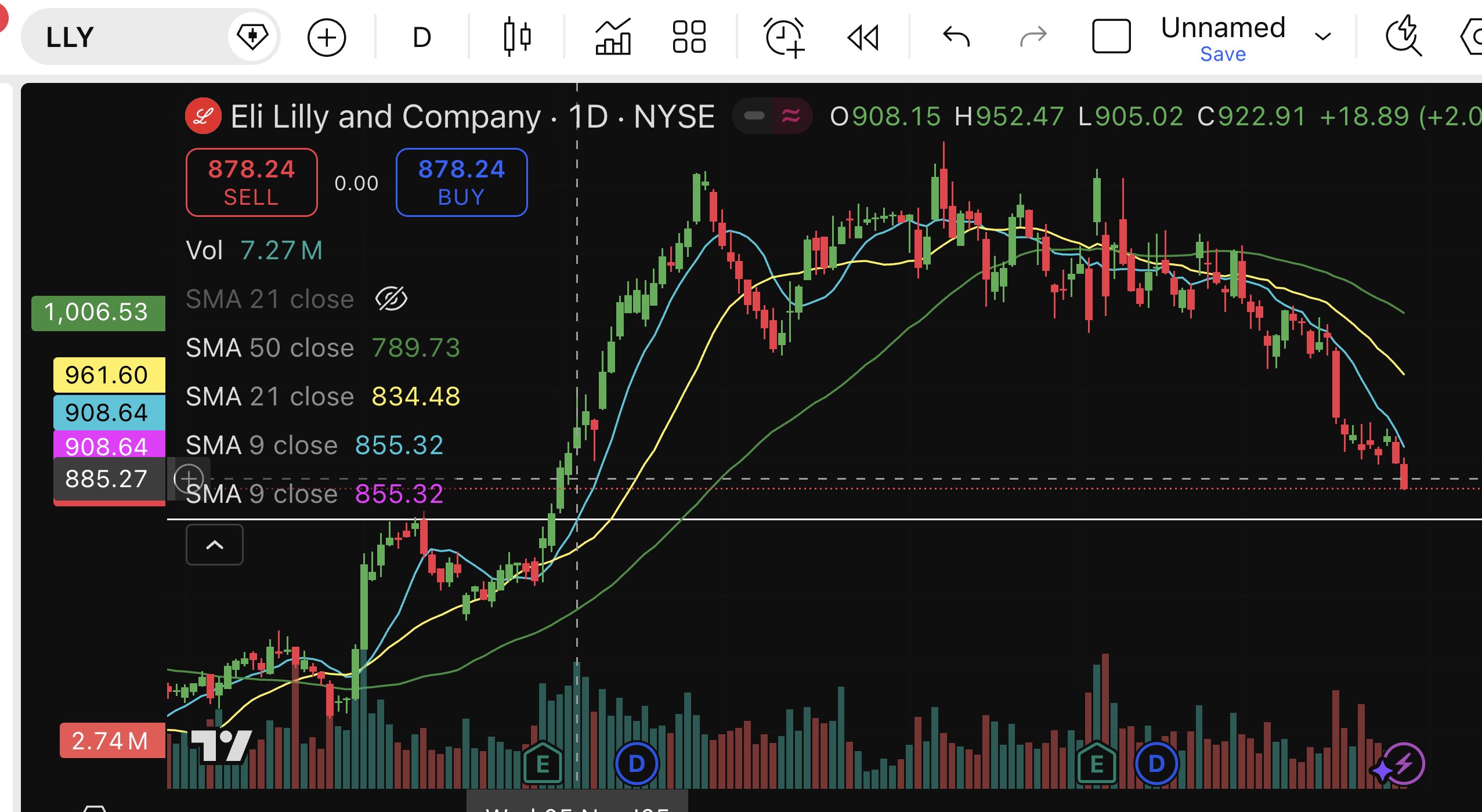Collapse the indicator legend with the chevron
Viewport: 1482px width, 812px height.
click(215, 545)
